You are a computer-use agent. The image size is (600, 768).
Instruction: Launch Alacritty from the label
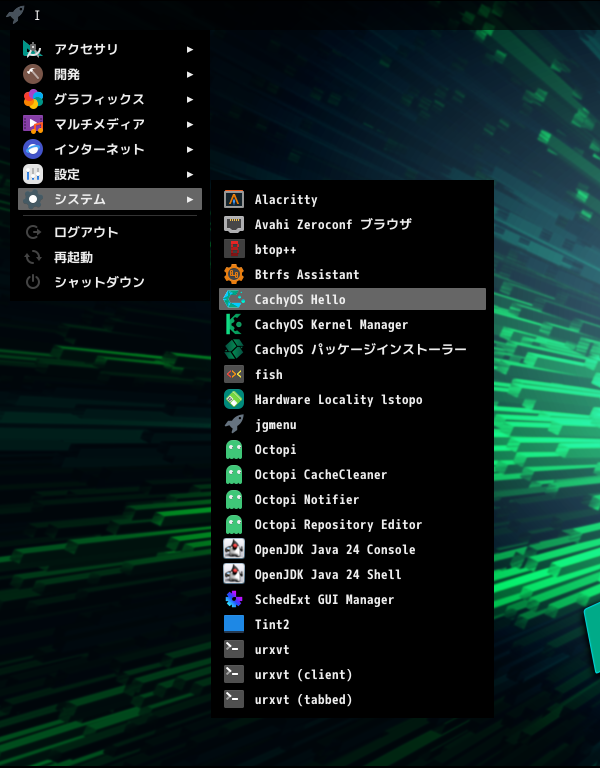(x=286, y=199)
